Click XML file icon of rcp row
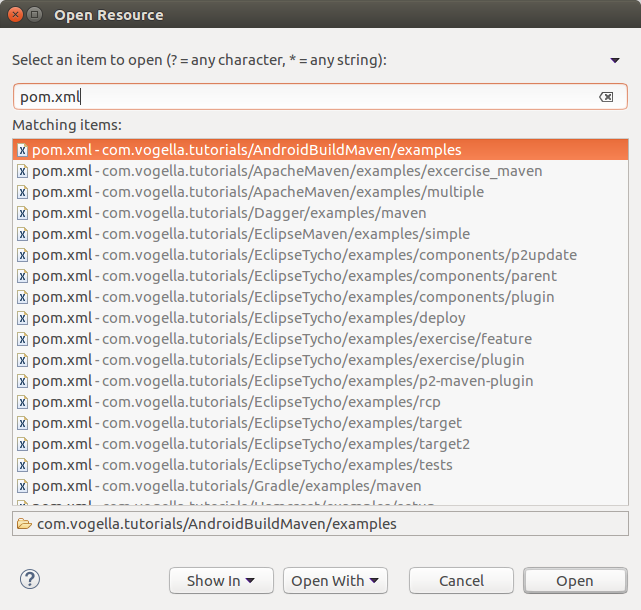Viewport: 641px width, 610px height. (x=22, y=402)
